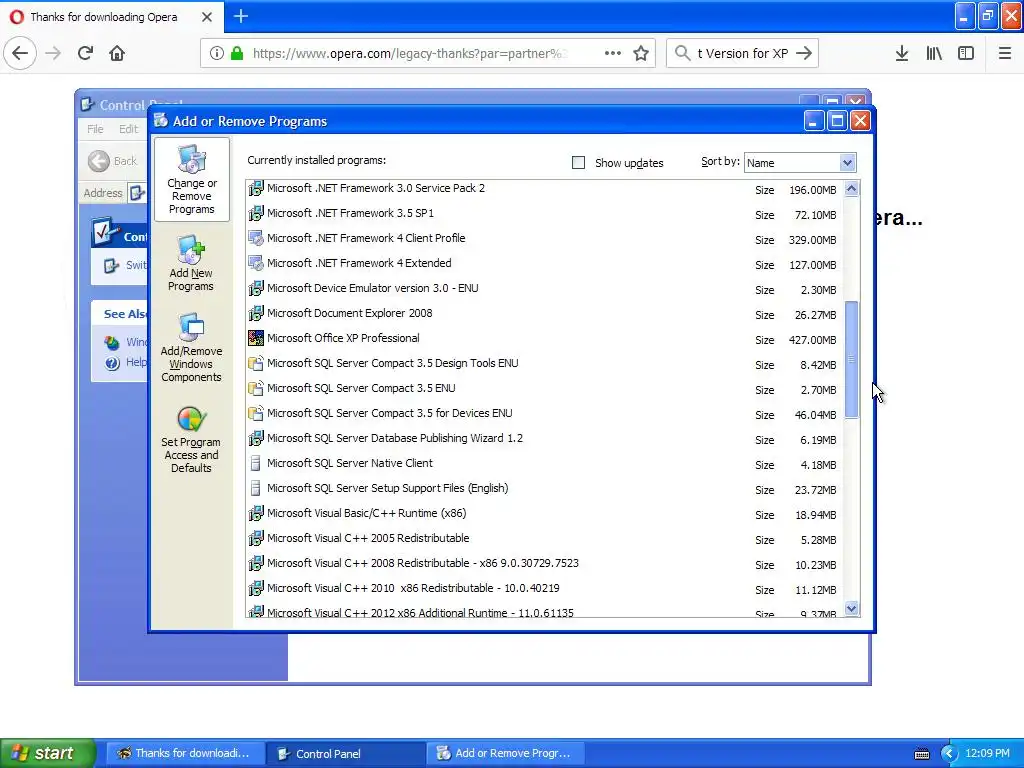
Task: Show site information icon in address bar
Action: coord(217,53)
